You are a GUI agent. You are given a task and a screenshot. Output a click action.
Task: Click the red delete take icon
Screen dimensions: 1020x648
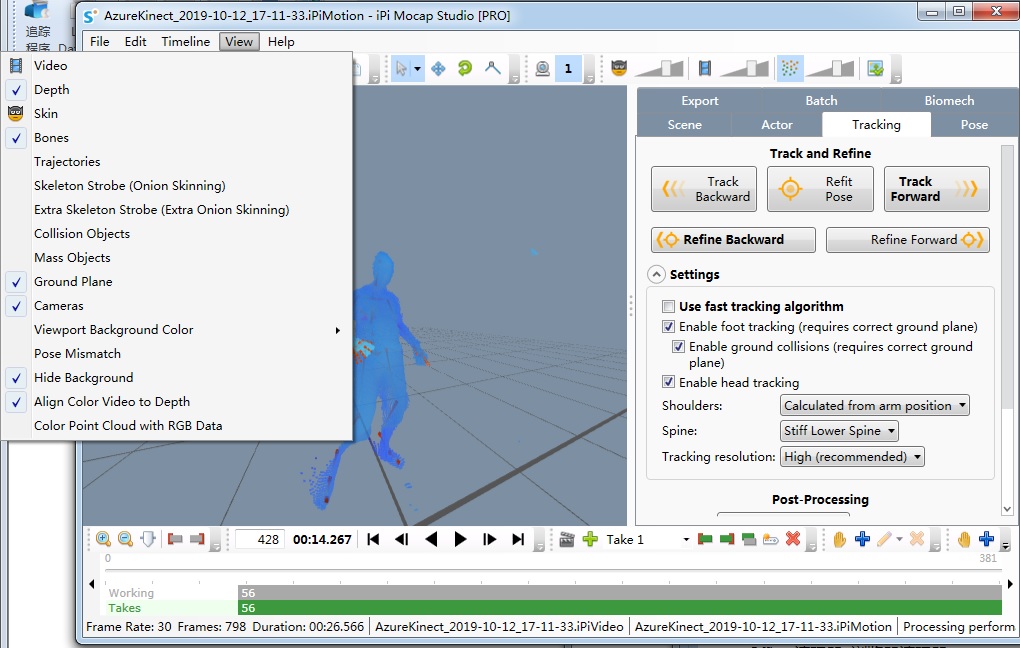point(792,539)
